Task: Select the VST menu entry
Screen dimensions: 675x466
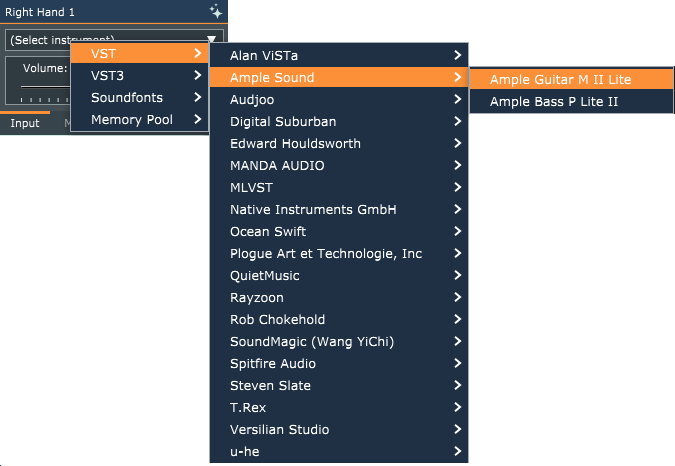Action: point(140,53)
